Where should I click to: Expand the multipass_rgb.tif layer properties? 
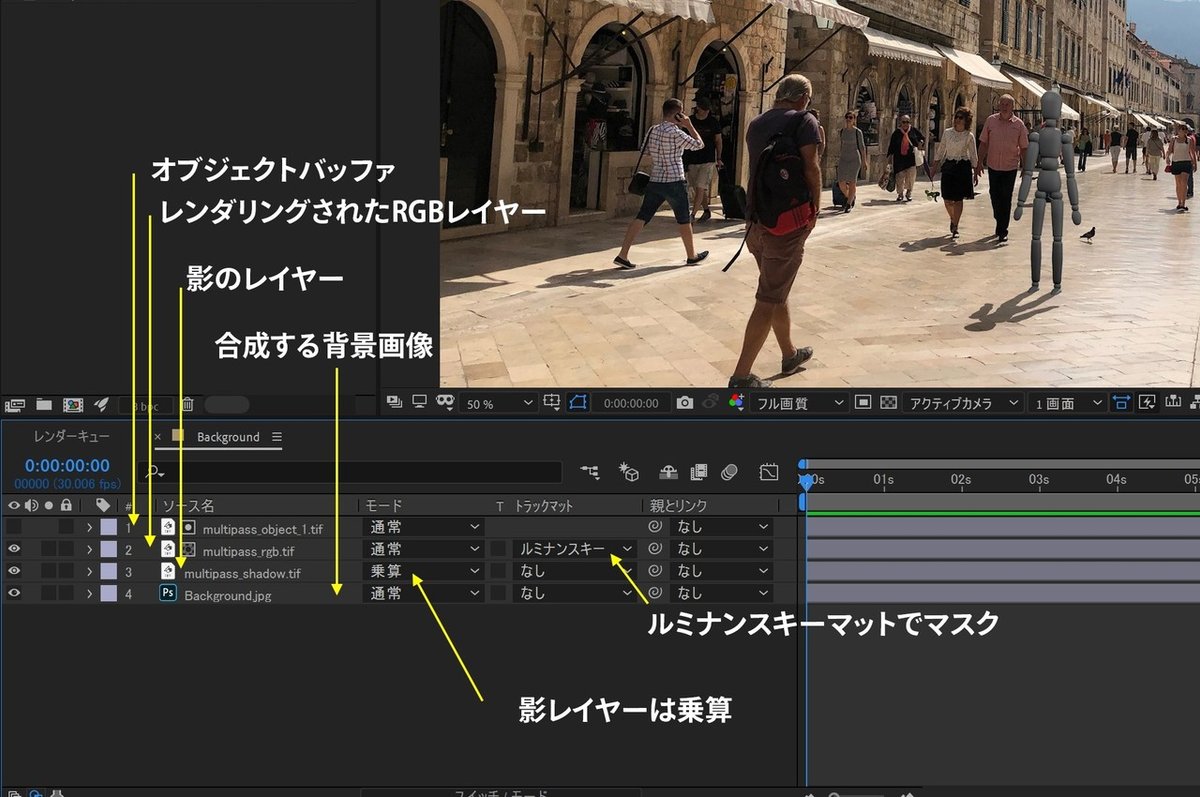click(89, 549)
